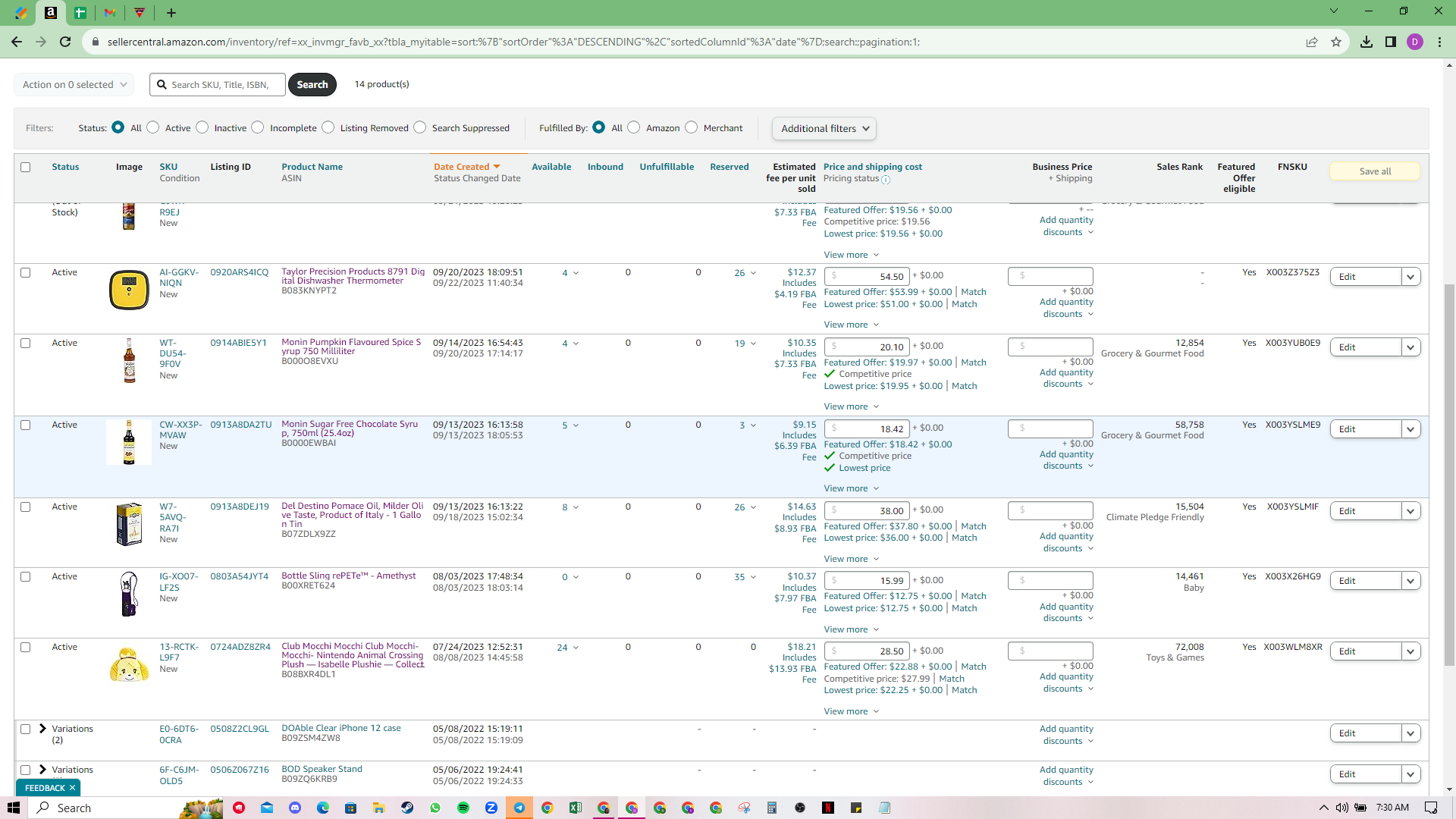
Task: Bookmark this page with the star icon
Action: [x=1336, y=42]
